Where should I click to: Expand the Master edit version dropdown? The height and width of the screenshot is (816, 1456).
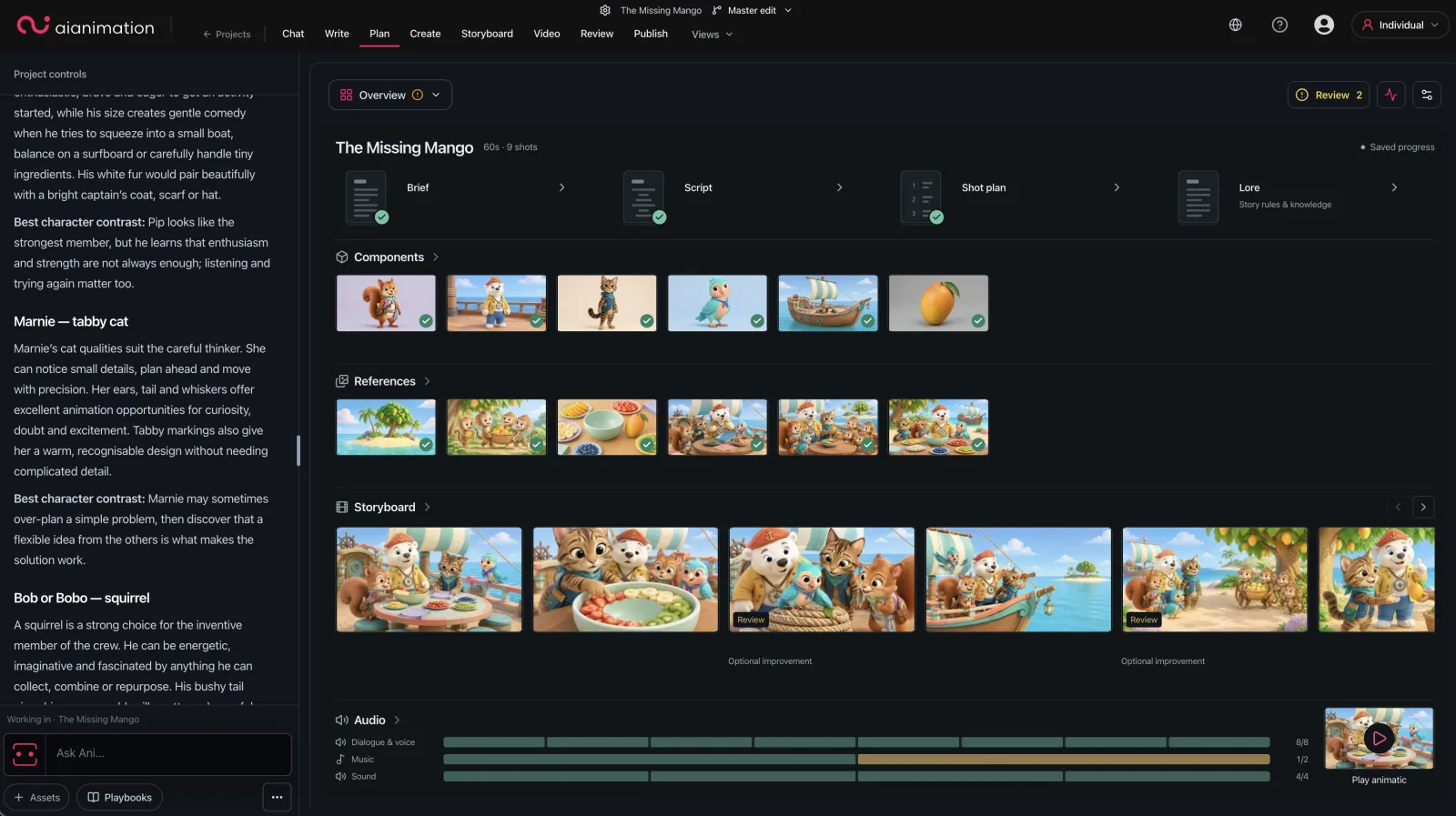click(x=788, y=10)
